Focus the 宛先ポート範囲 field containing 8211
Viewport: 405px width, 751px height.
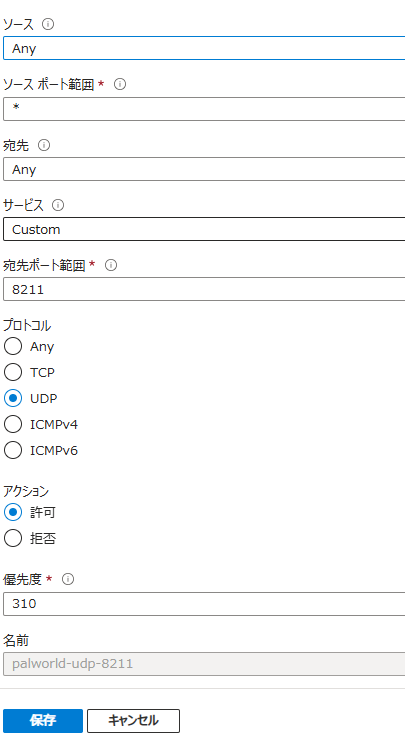(204, 289)
